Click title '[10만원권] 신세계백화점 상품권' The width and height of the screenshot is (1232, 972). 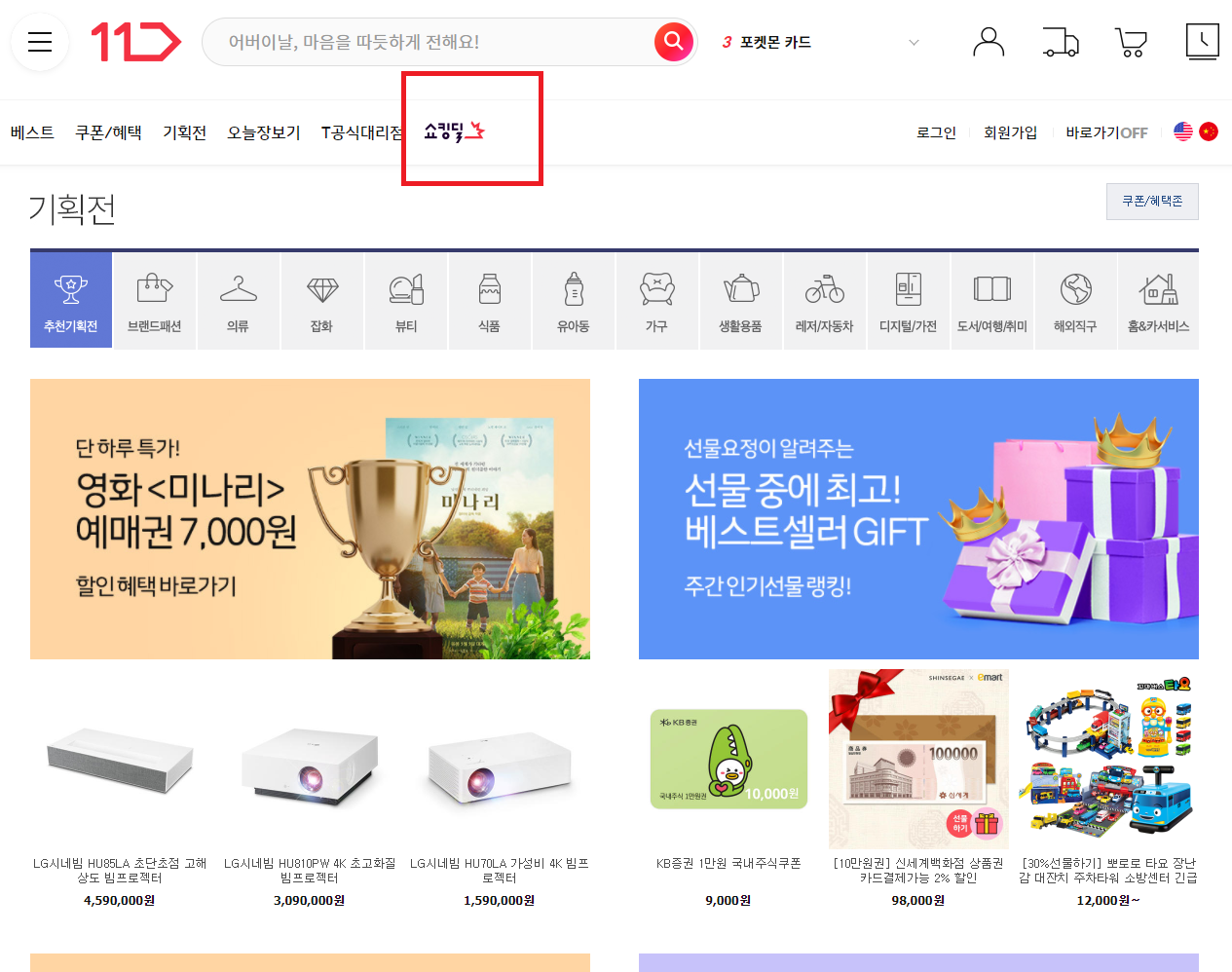[x=918, y=871]
